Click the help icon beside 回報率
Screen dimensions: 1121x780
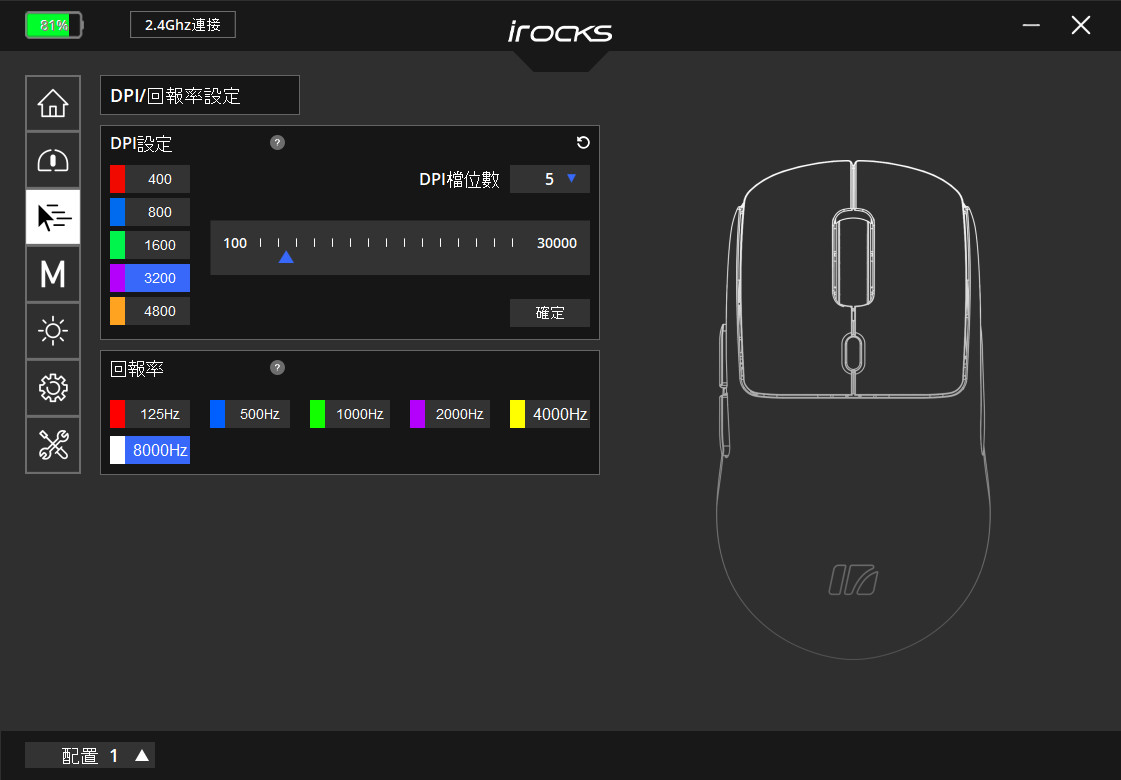[277, 367]
